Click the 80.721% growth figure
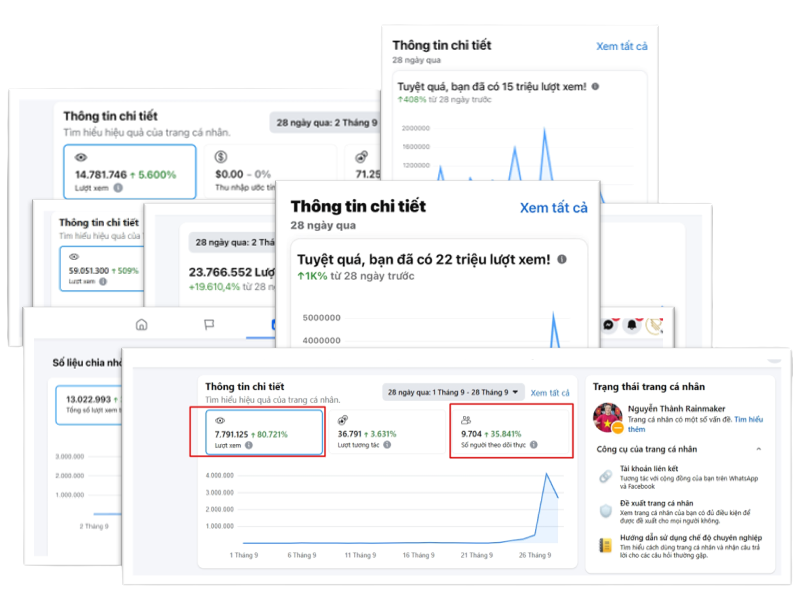Screen dimensions: 803x593 pos(269,434)
